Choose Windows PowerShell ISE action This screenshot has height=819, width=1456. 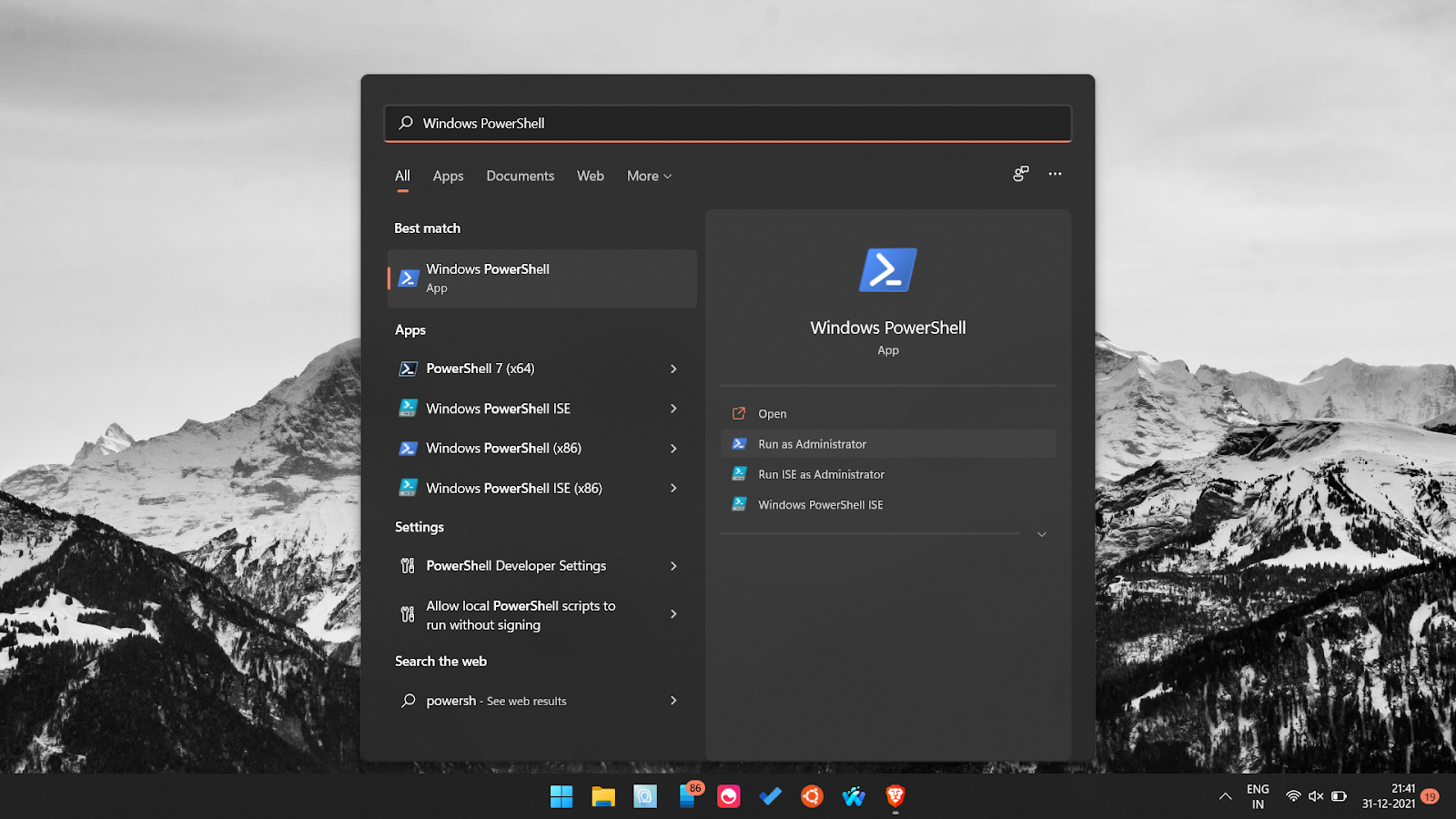point(888,504)
